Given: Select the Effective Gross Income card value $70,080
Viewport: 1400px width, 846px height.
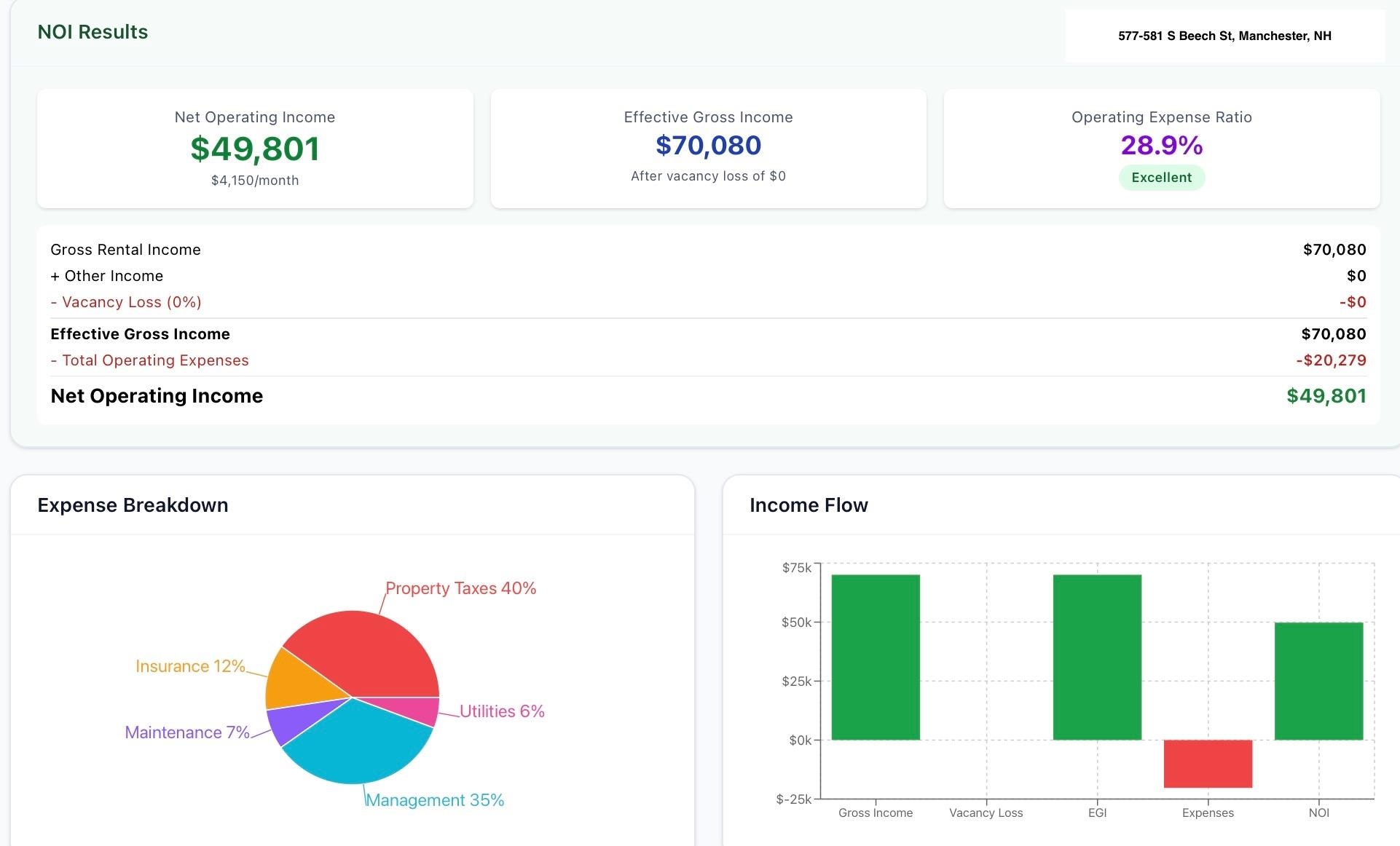Looking at the screenshot, I should coord(708,146).
